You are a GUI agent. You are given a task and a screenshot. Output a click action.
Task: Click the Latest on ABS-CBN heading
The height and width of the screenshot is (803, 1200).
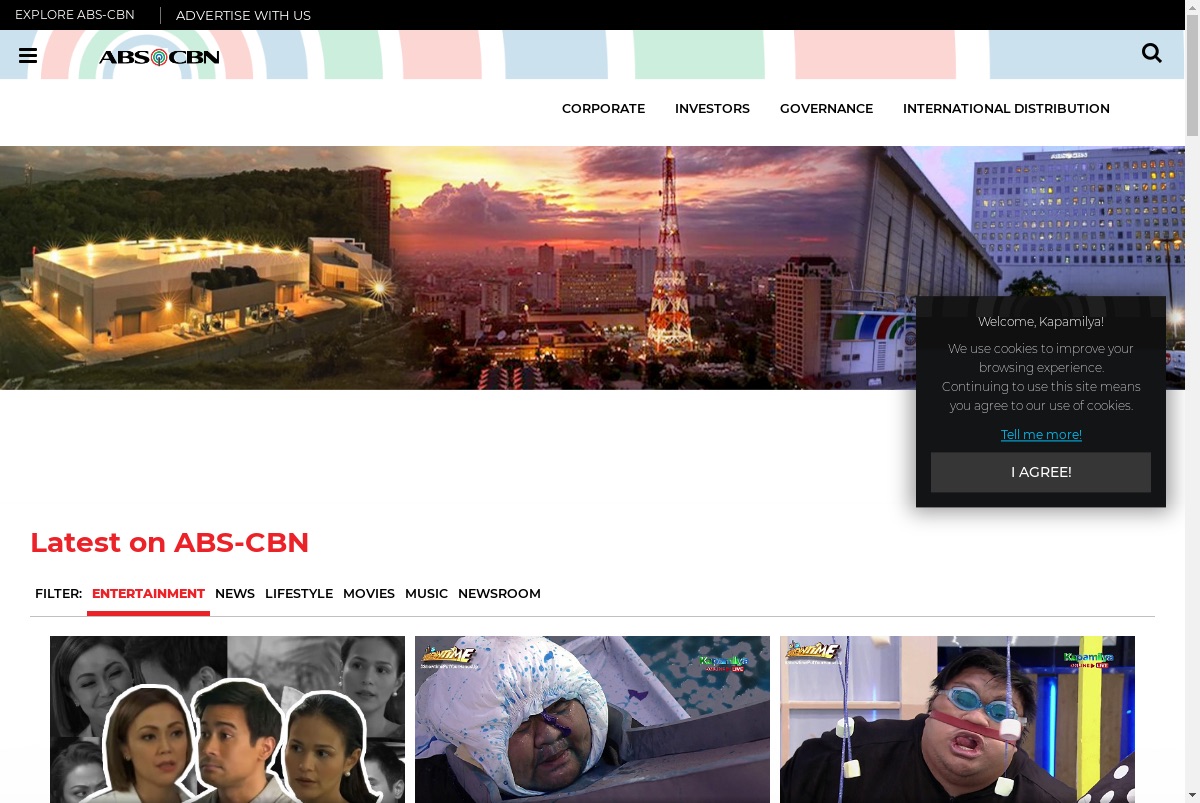[x=169, y=542]
